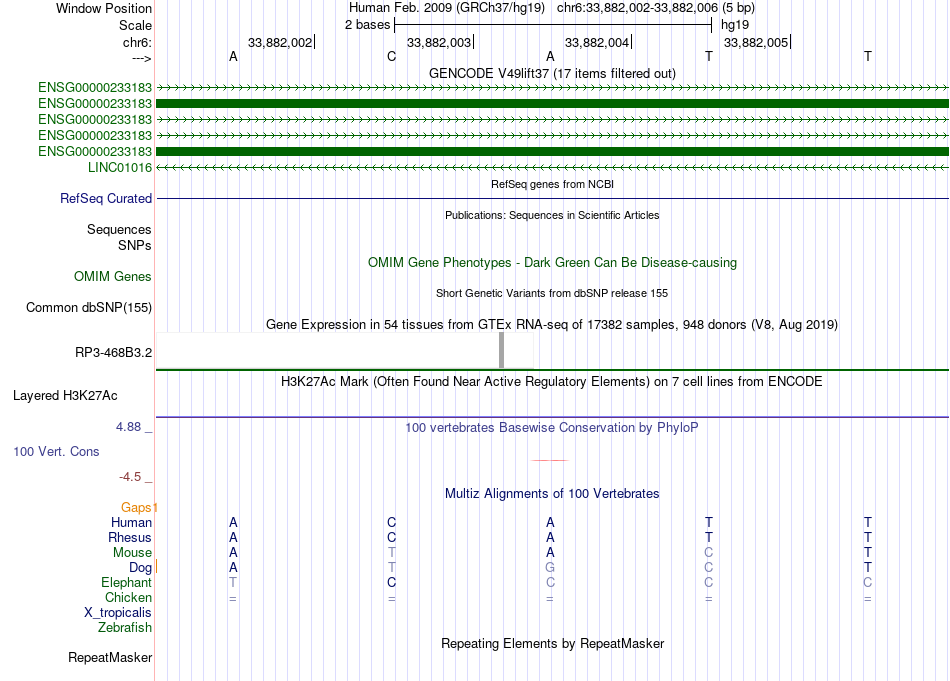
Task: Click the RefSeq Curated track label
Action: (x=106, y=198)
